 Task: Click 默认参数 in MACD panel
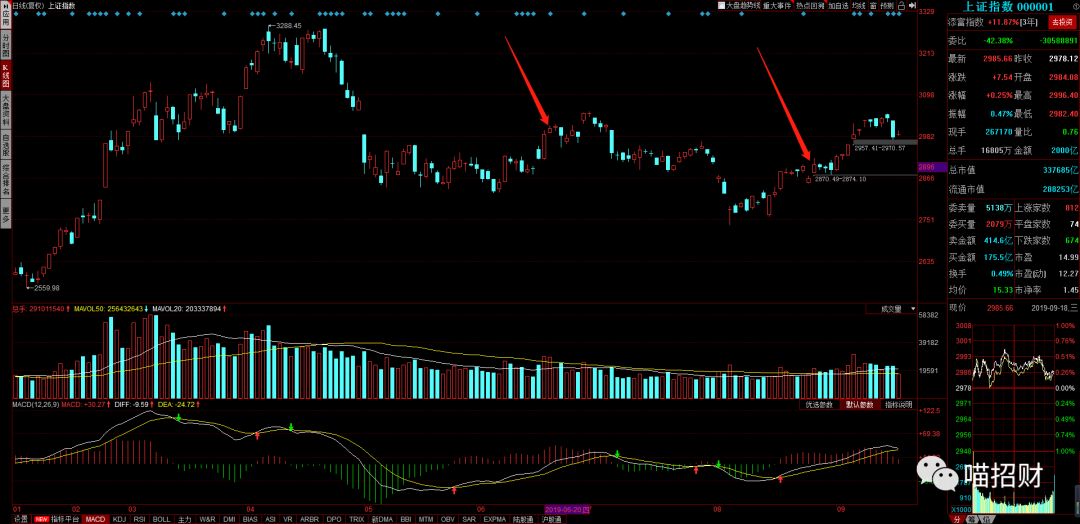859,404
